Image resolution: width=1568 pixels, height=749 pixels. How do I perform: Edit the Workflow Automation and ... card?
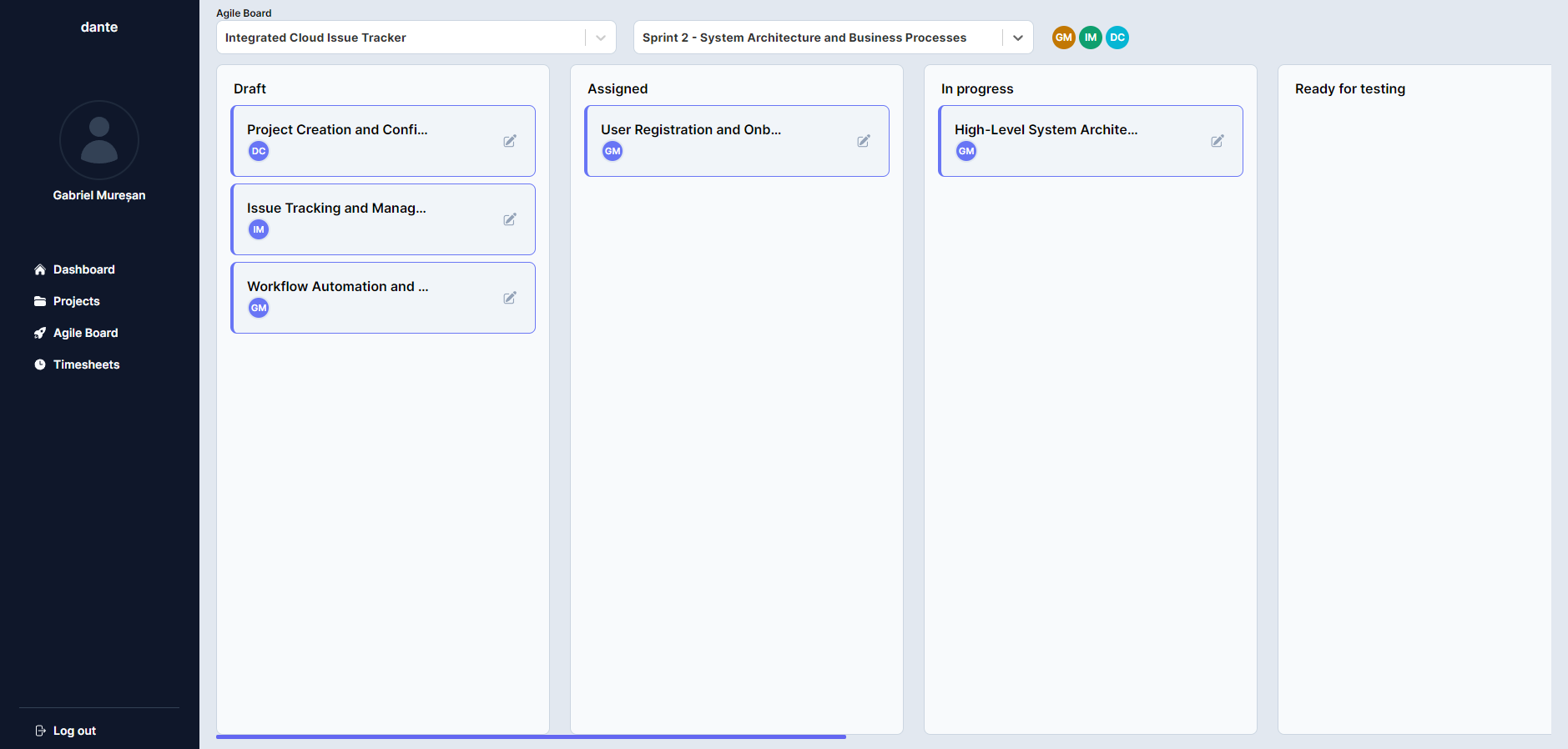[x=510, y=298]
